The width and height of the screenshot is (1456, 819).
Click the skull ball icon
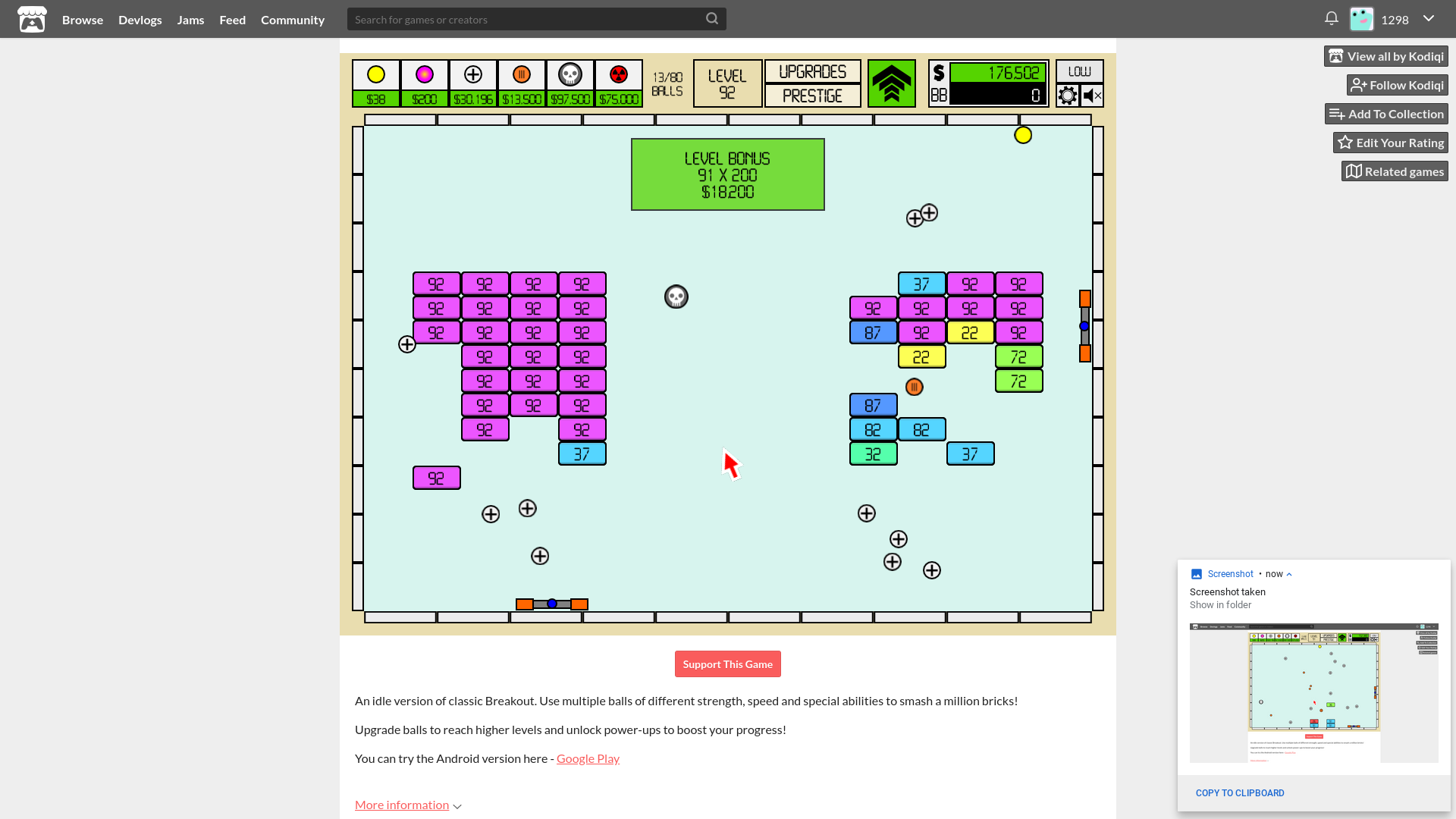click(570, 74)
